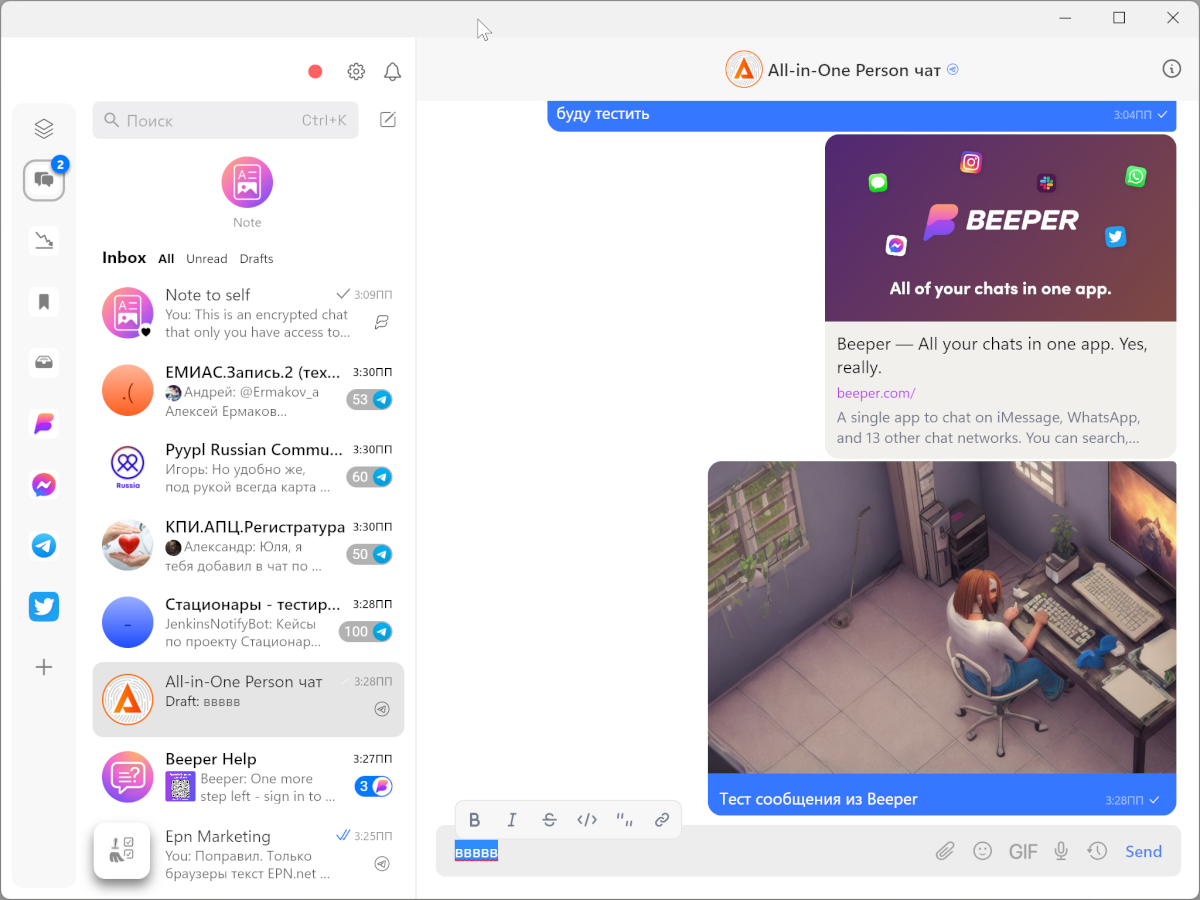
Task: Open the Note avatar at top
Action: [x=247, y=183]
